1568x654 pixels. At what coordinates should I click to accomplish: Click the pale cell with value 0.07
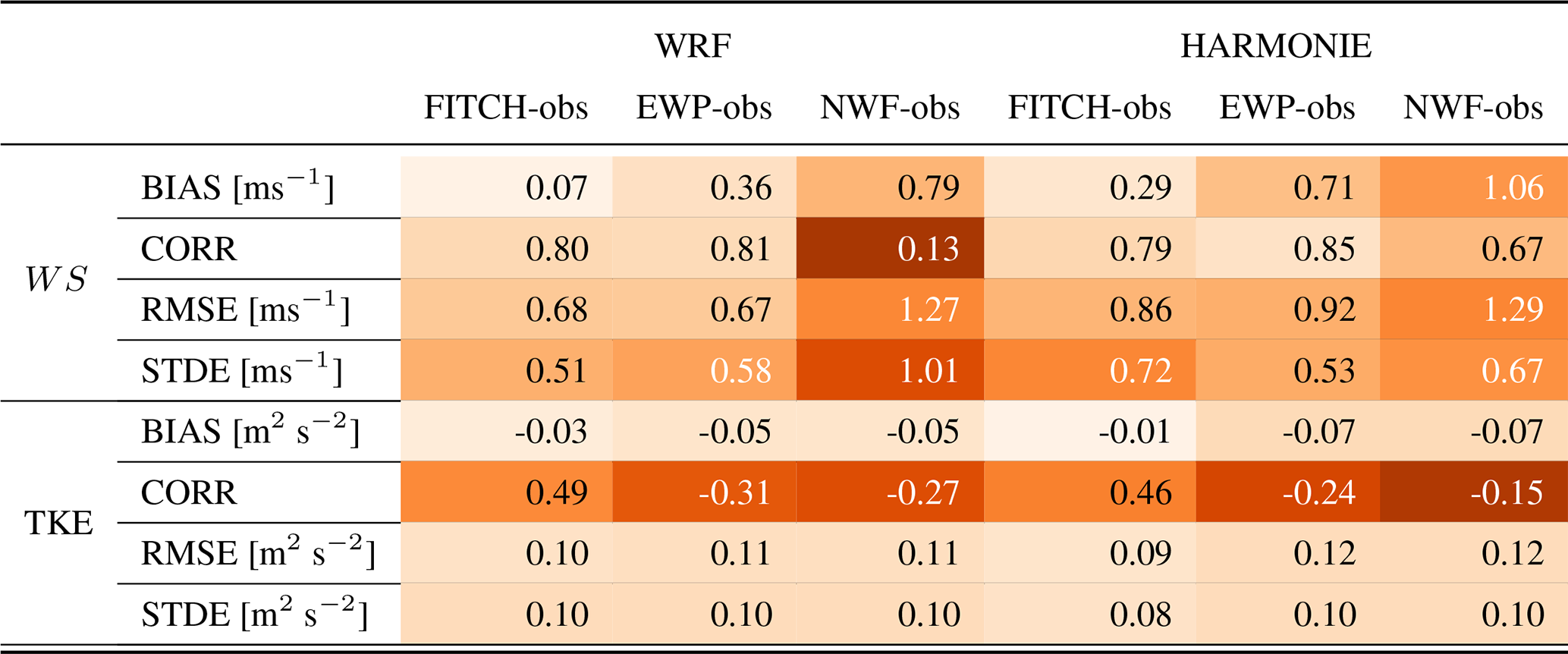pos(506,187)
